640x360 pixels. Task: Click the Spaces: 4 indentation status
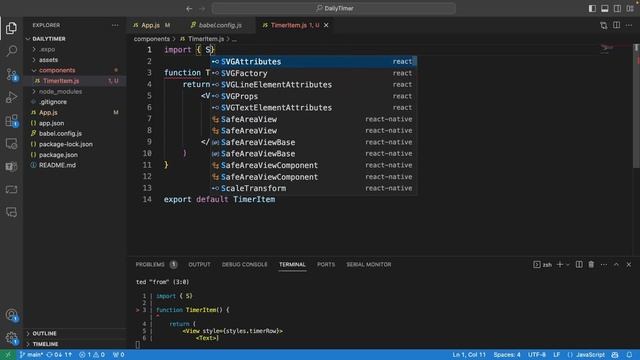click(507, 355)
